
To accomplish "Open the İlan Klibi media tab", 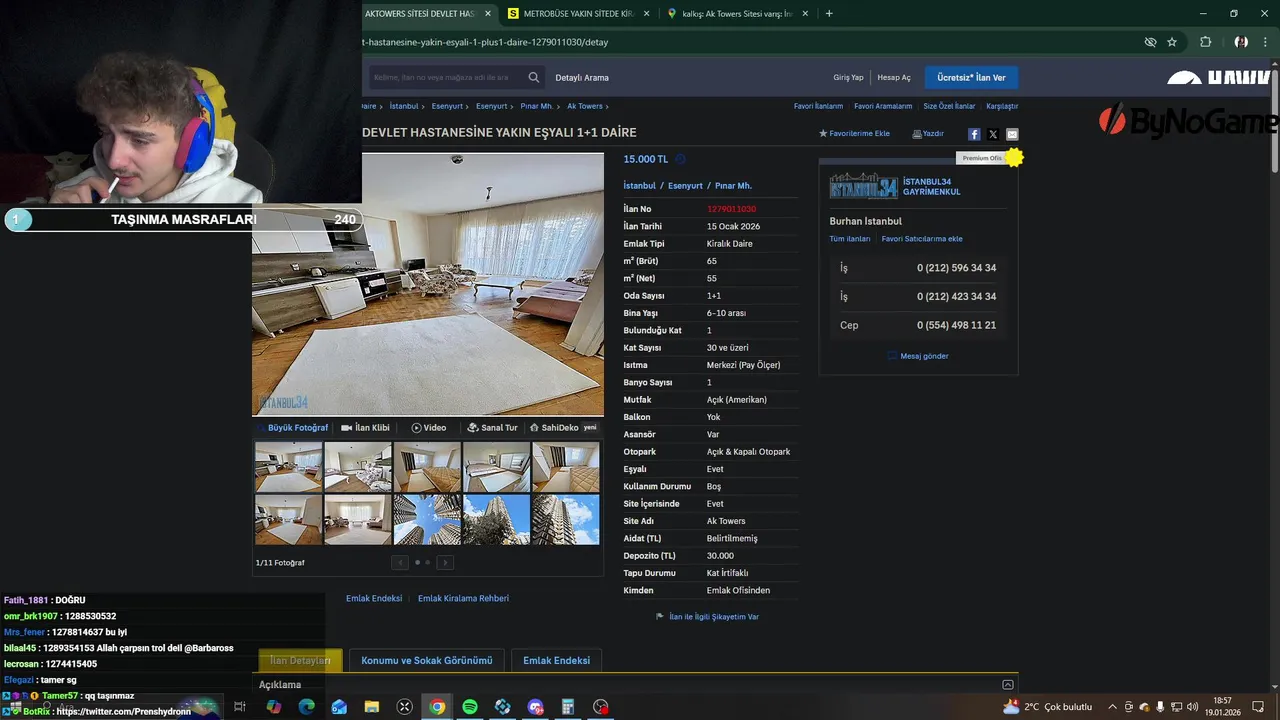I will click(x=365, y=428).
